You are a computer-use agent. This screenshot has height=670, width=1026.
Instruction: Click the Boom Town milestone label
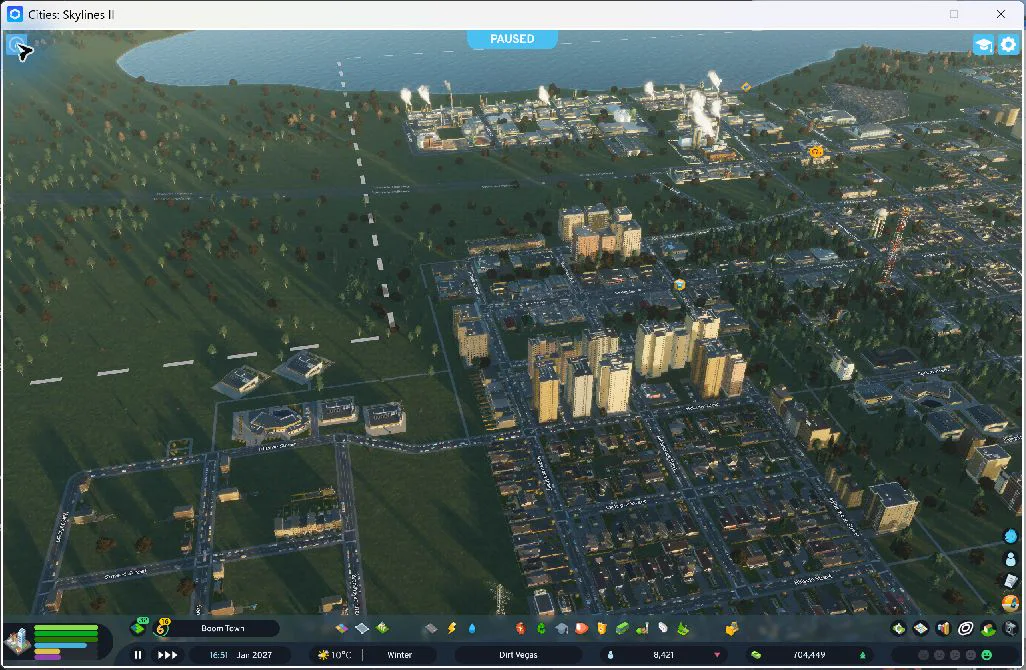[223, 628]
